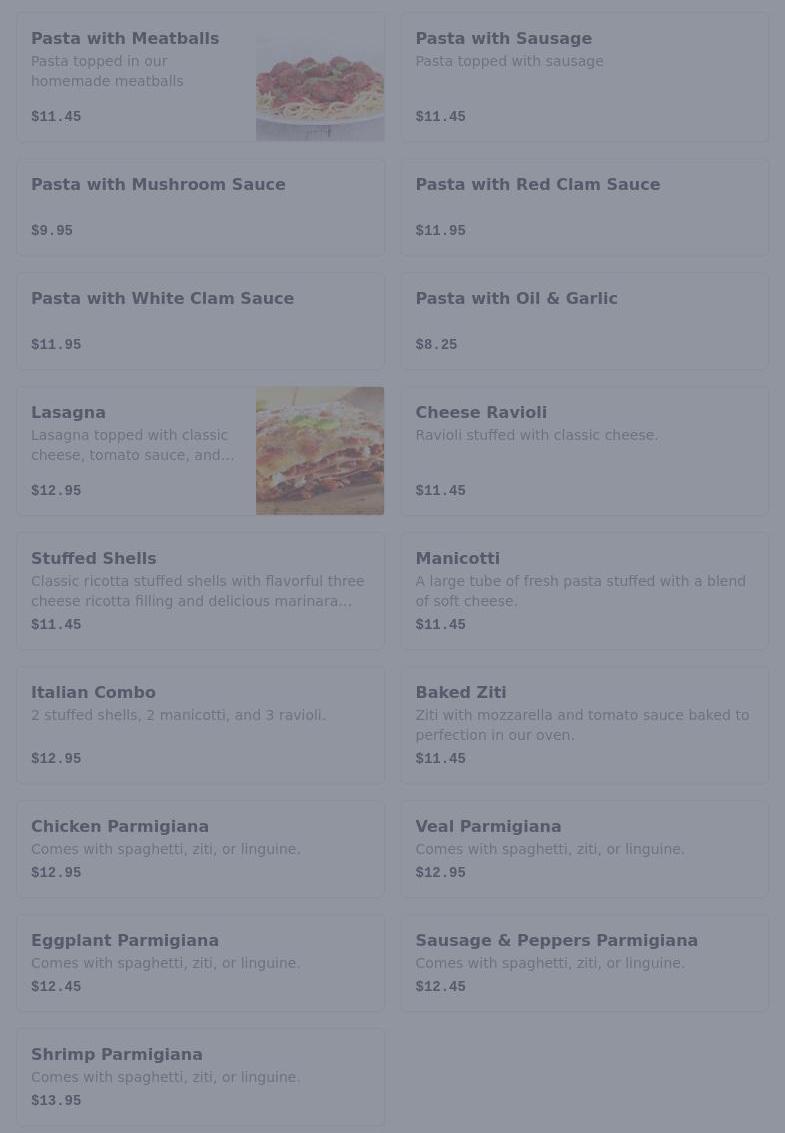The image size is (785, 1133).
Task: Select the Veal Parmigiana item
Action: 584,849
